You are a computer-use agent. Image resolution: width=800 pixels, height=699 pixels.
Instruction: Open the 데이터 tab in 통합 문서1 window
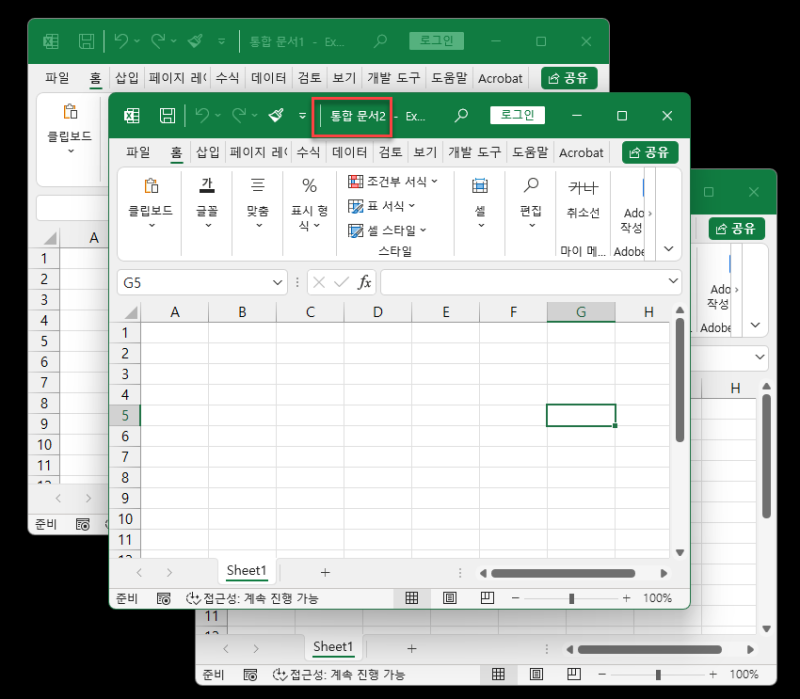coord(268,78)
